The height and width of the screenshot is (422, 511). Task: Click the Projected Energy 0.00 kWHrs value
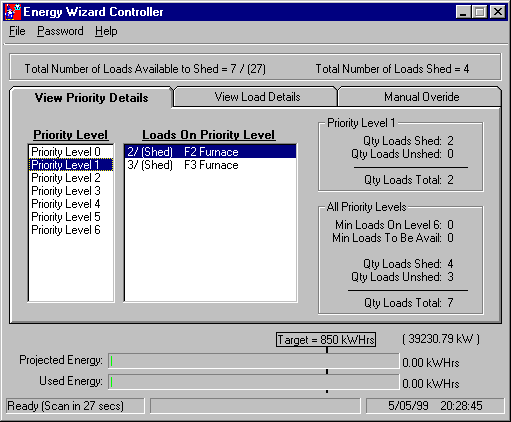[x=431, y=363]
